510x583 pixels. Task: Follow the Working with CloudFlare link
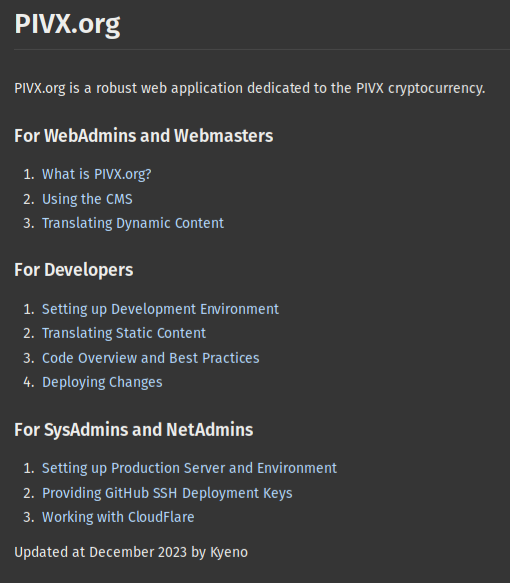coord(118,517)
